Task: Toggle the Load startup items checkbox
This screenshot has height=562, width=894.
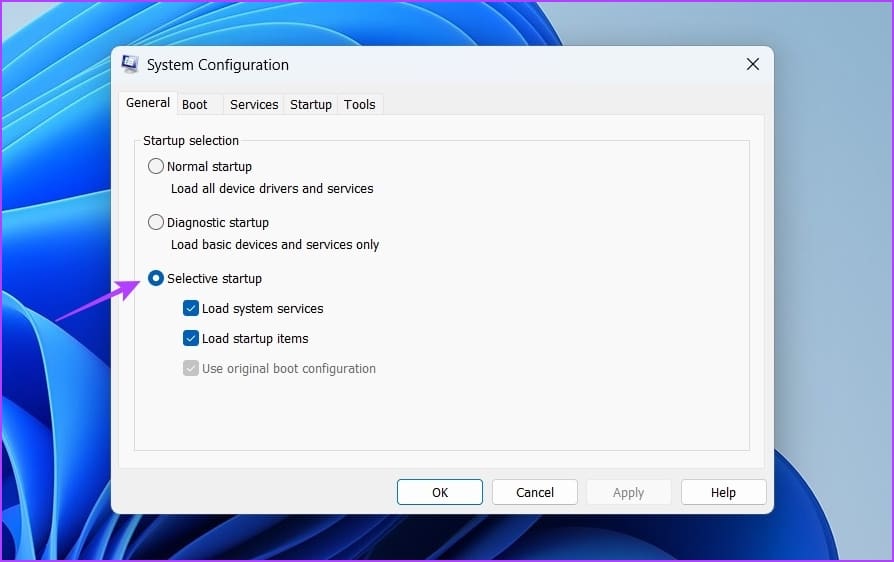Action: 191,339
